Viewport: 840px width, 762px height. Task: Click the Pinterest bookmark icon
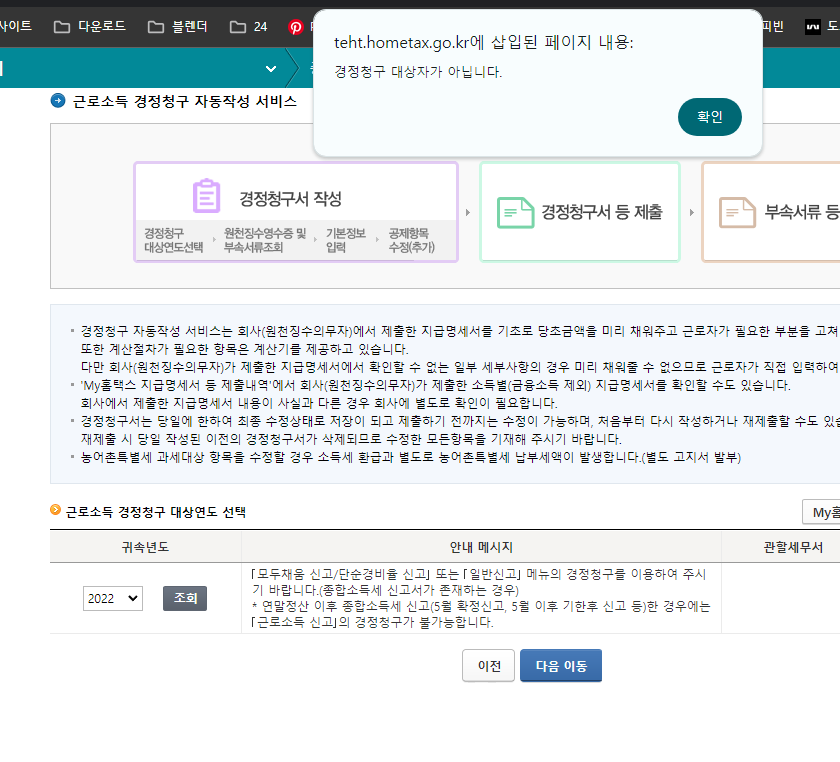[x=296, y=27]
